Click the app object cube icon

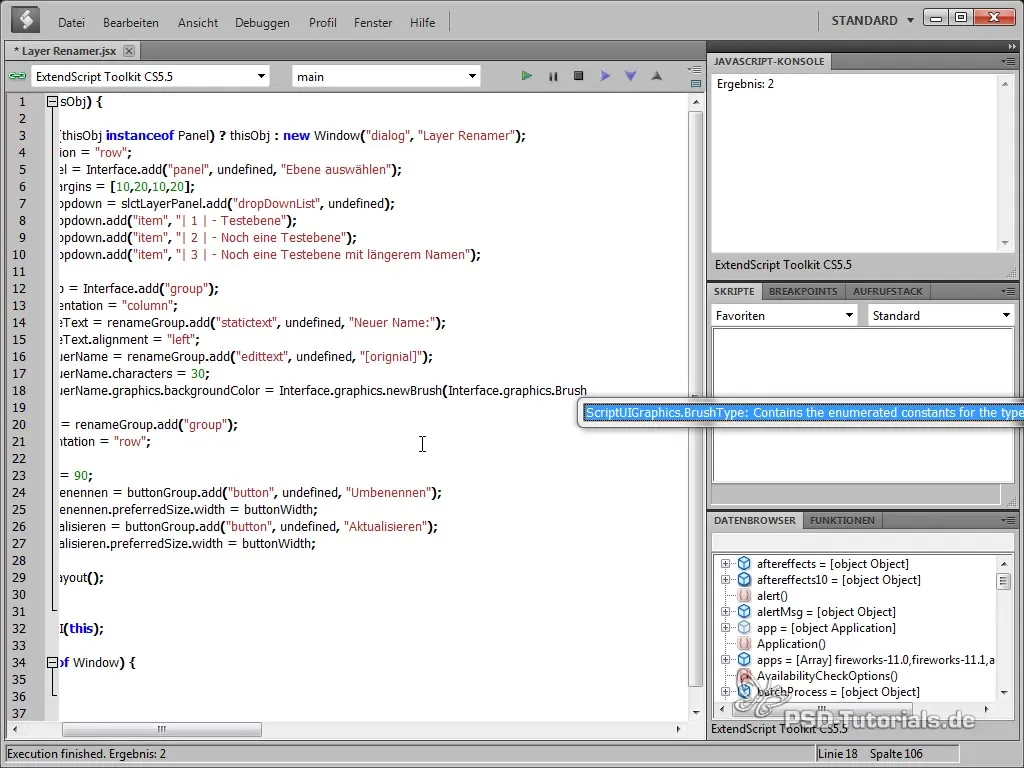pyautogui.click(x=744, y=628)
